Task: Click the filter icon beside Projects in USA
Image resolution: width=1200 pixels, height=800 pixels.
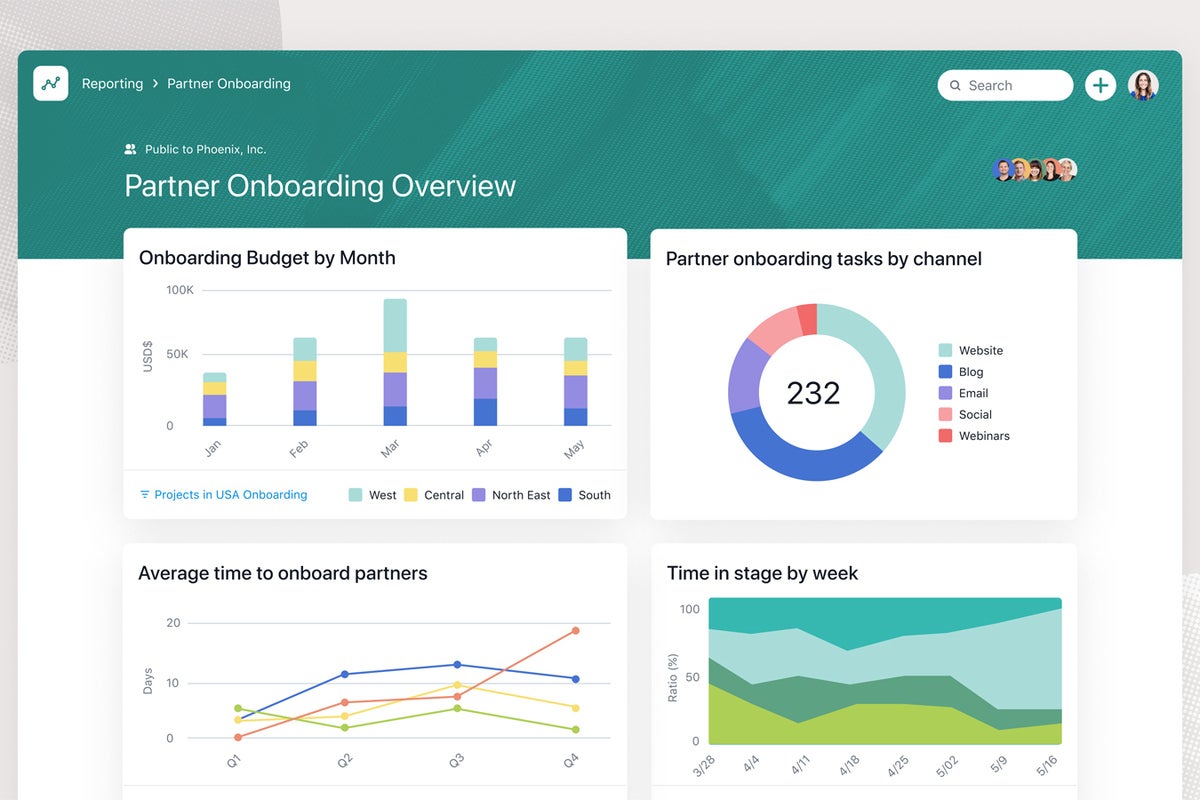Action: (x=145, y=495)
